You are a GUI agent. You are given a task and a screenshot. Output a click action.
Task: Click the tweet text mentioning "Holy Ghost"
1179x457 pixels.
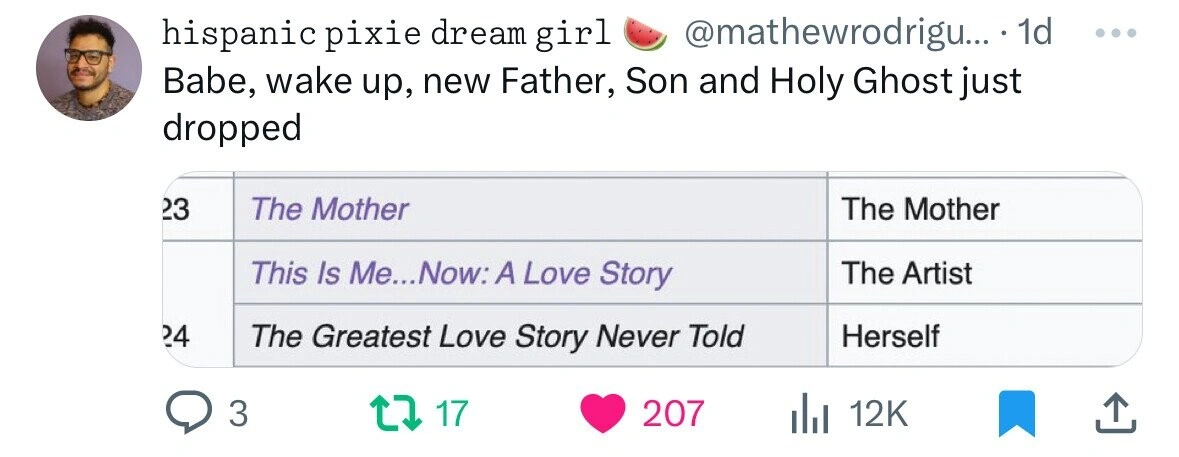pyautogui.click(x=590, y=81)
